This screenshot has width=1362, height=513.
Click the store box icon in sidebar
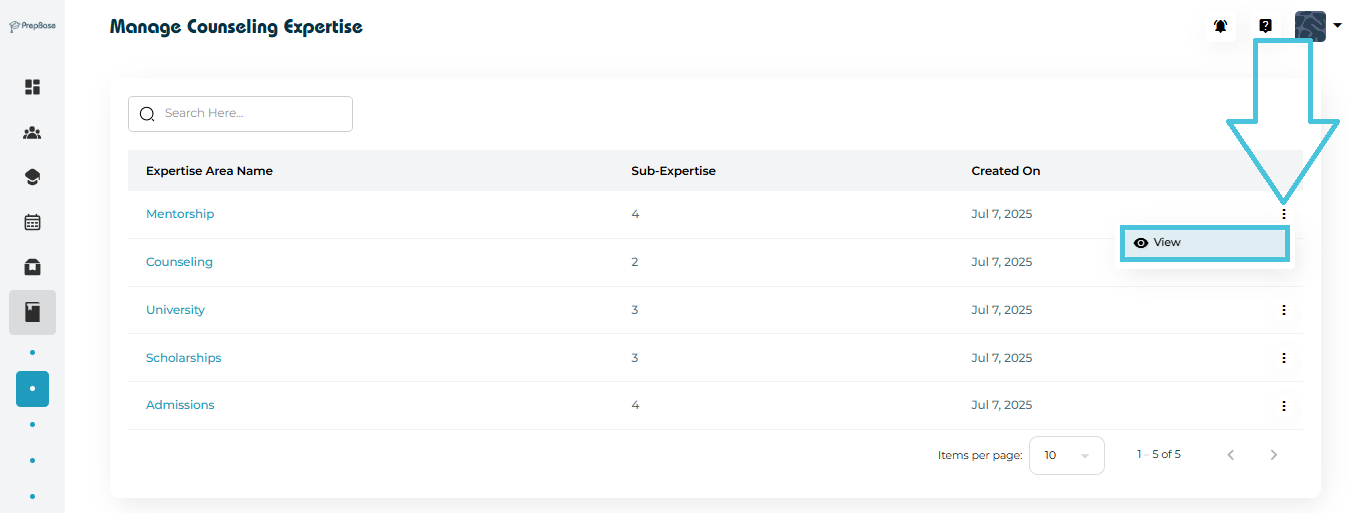coord(32,267)
